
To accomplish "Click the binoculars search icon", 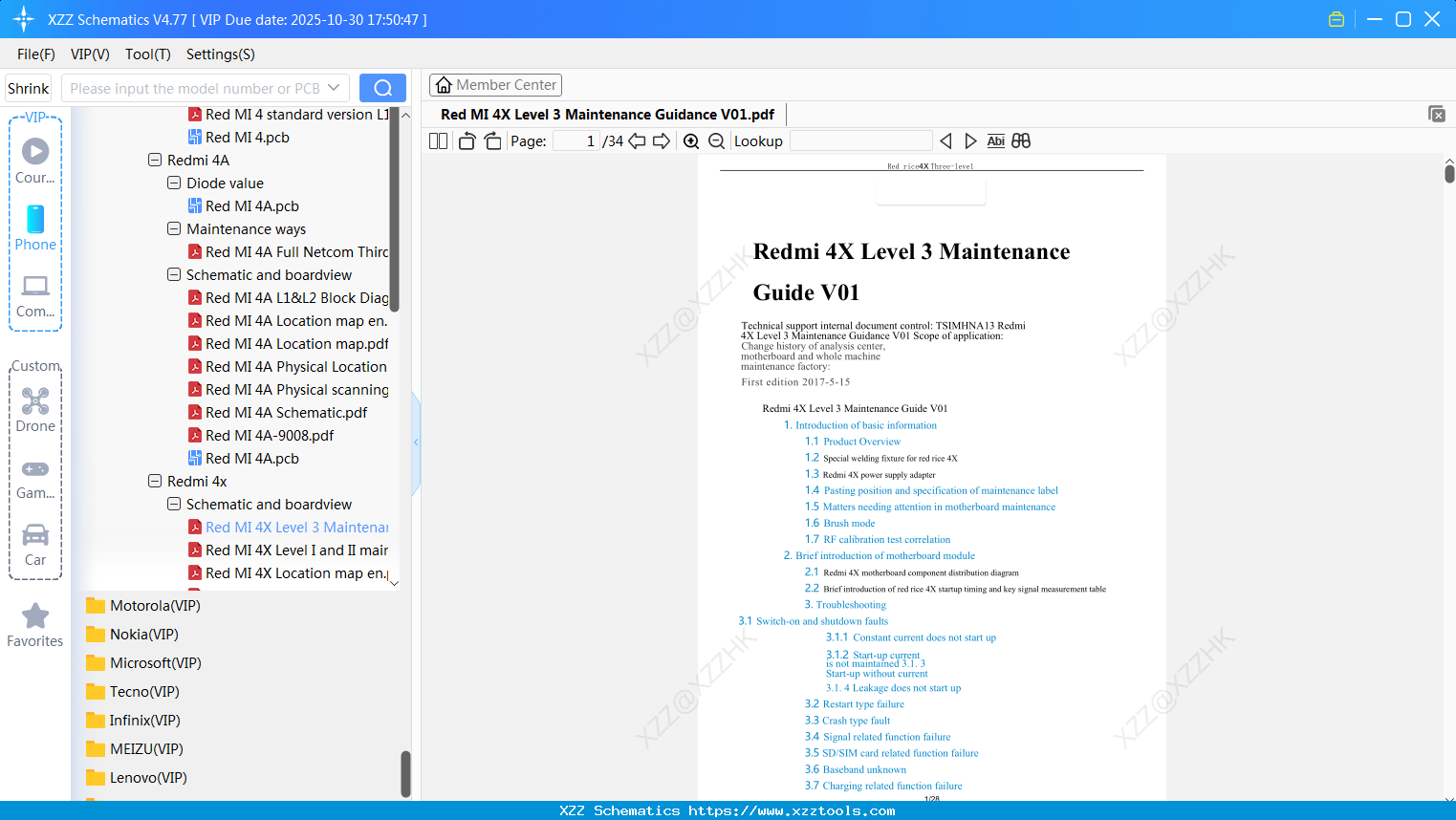I will 1021,141.
